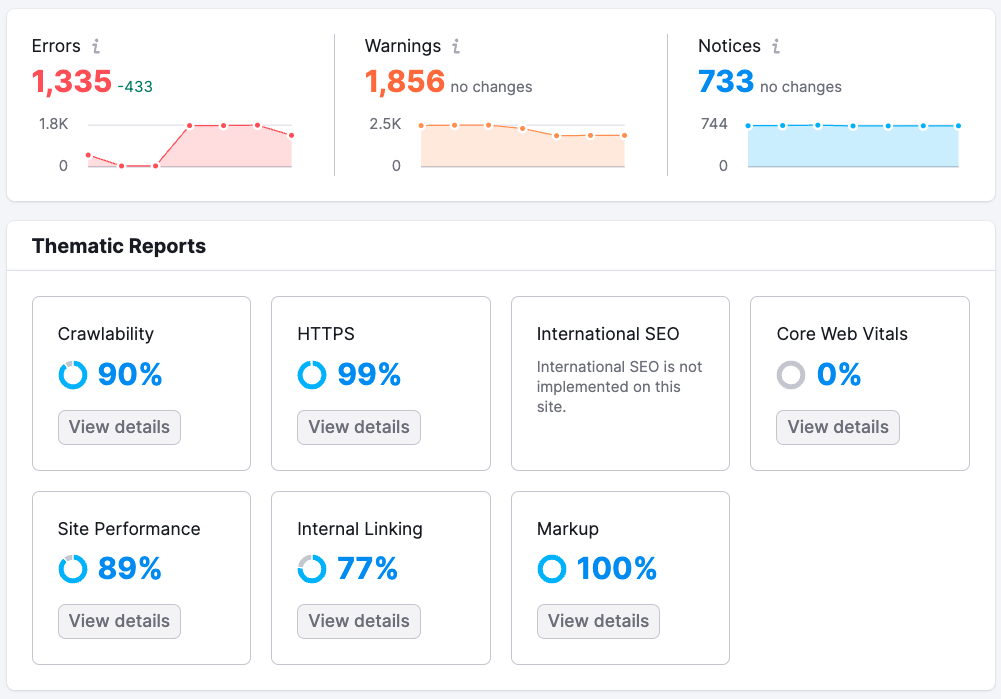1001x699 pixels.
Task: Click the Site Performance donut icon
Action: point(73,569)
